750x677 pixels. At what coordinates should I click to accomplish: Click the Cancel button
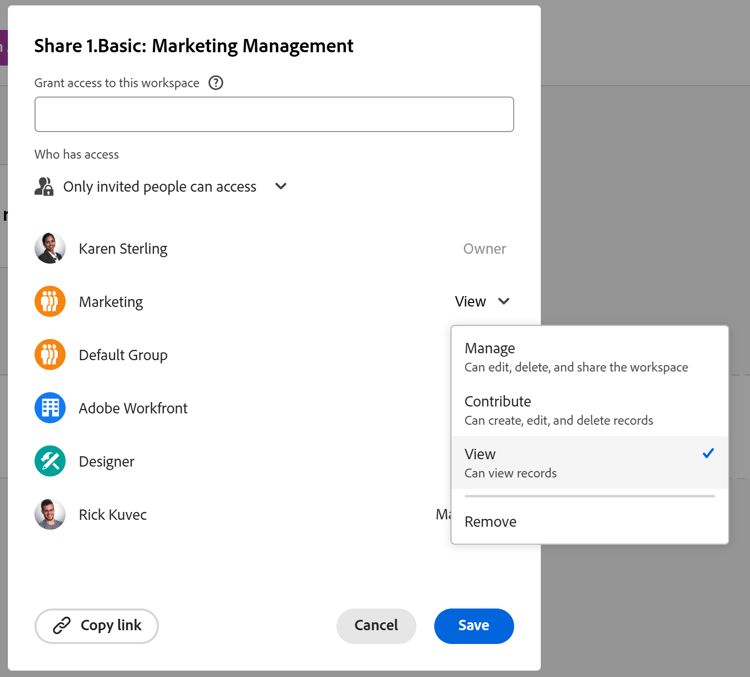coord(376,626)
